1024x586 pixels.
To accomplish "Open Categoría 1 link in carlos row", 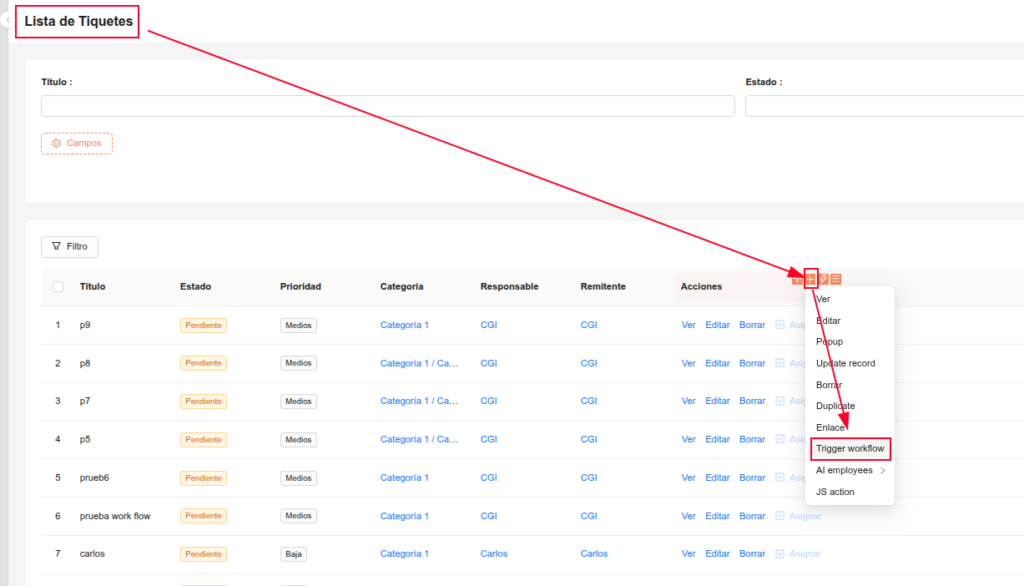I will [404, 554].
